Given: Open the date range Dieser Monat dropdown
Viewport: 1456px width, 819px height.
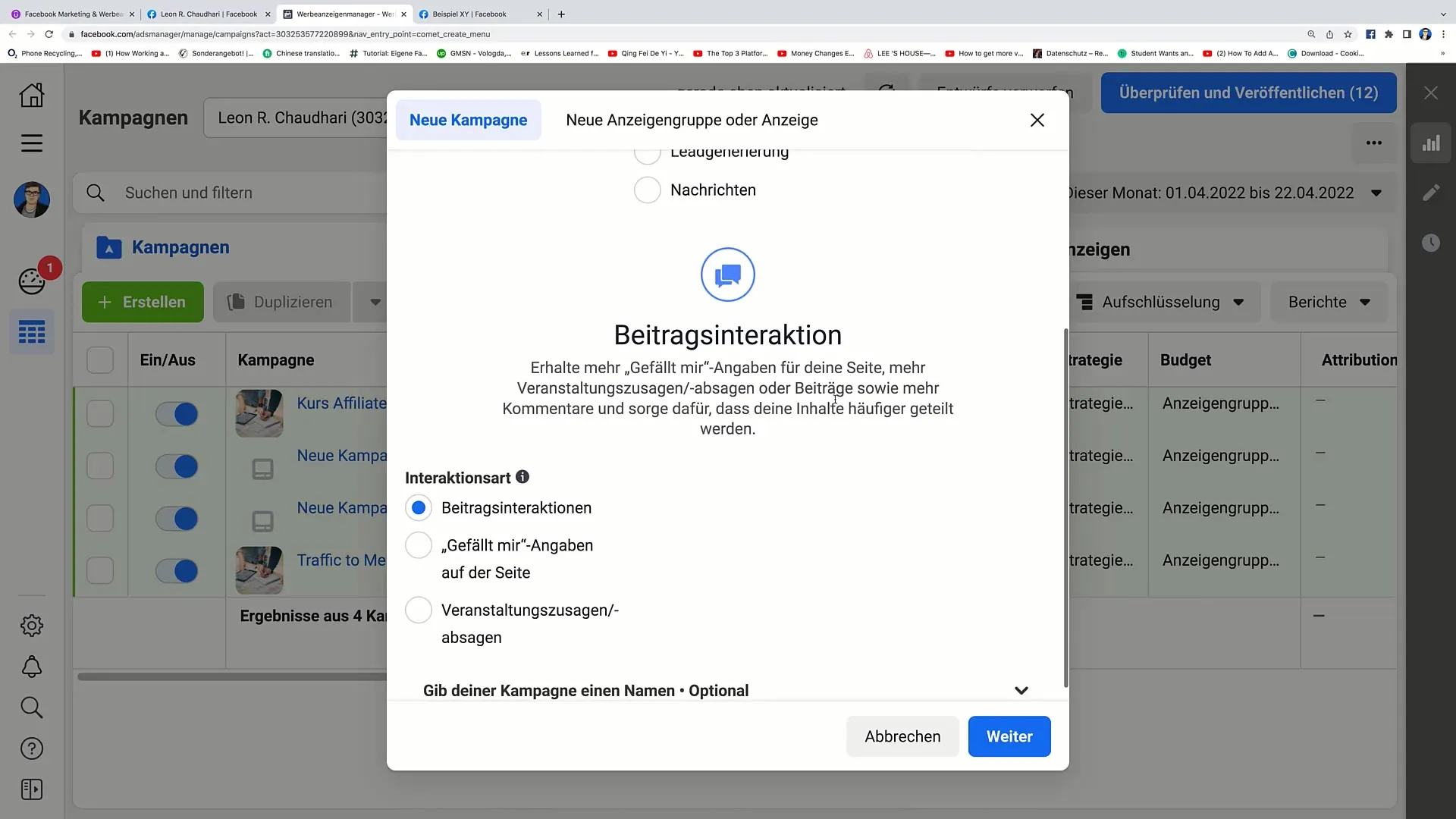Looking at the screenshot, I should 1221,193.
